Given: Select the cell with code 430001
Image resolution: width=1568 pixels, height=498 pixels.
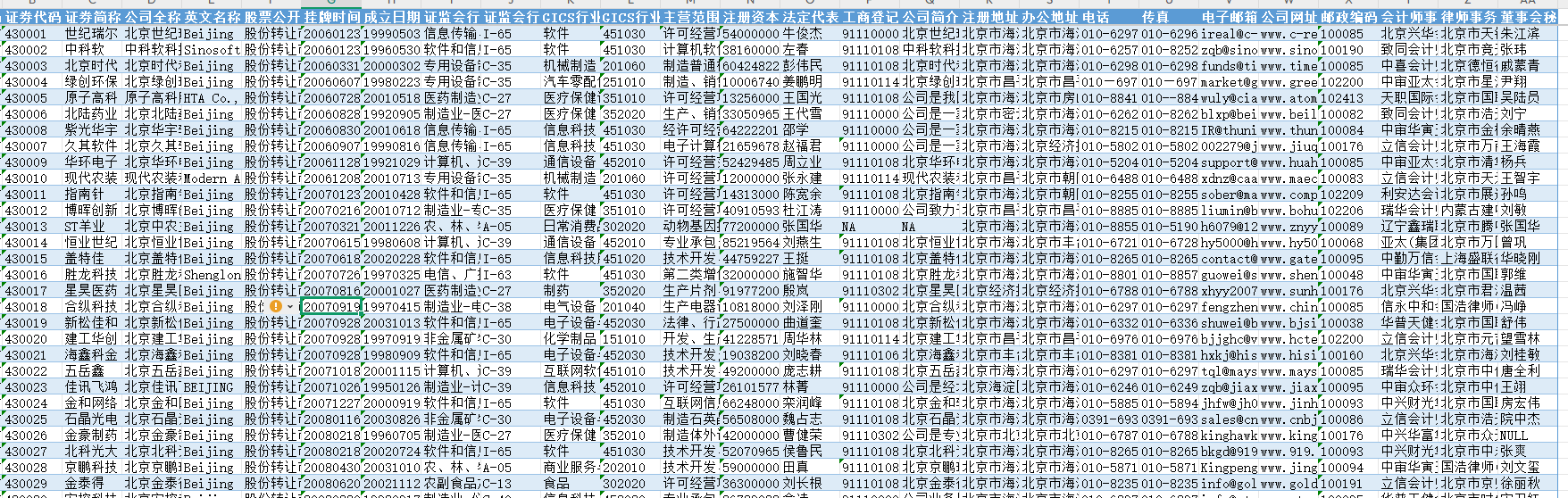Looking at the screenshot, I should [33, 33].
